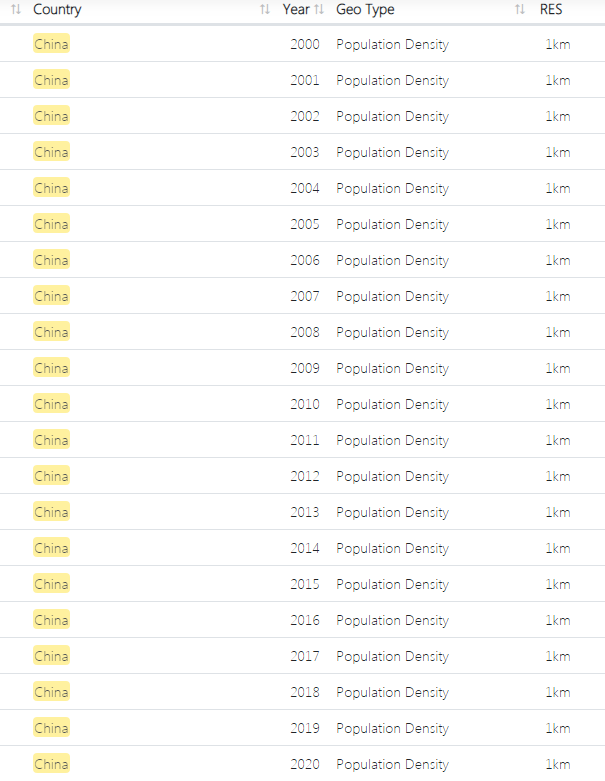
Task: Select the China tag in the 2003 row
Action: point(51,152)
